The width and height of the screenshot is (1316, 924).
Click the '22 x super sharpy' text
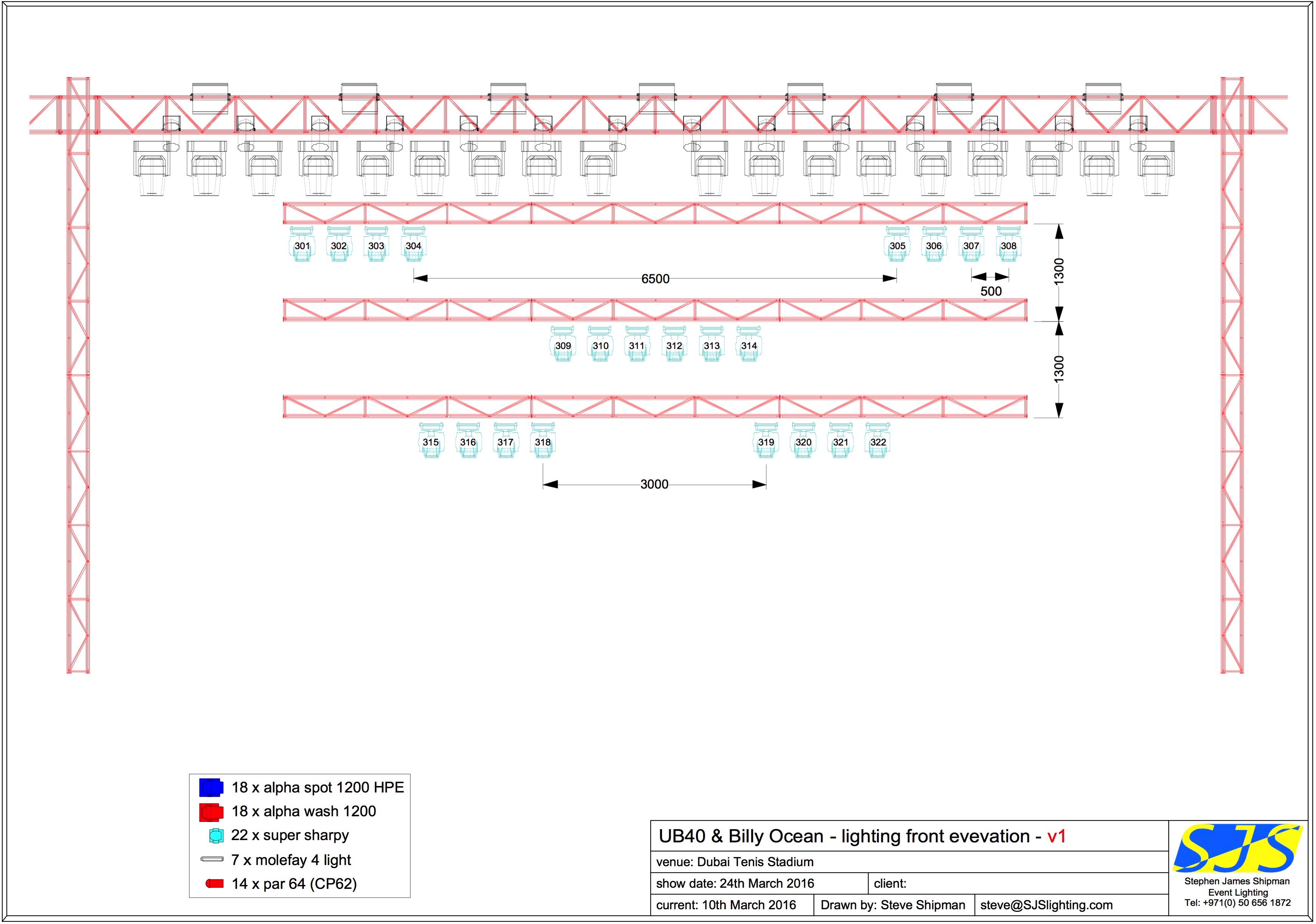(x=290, y=836)
